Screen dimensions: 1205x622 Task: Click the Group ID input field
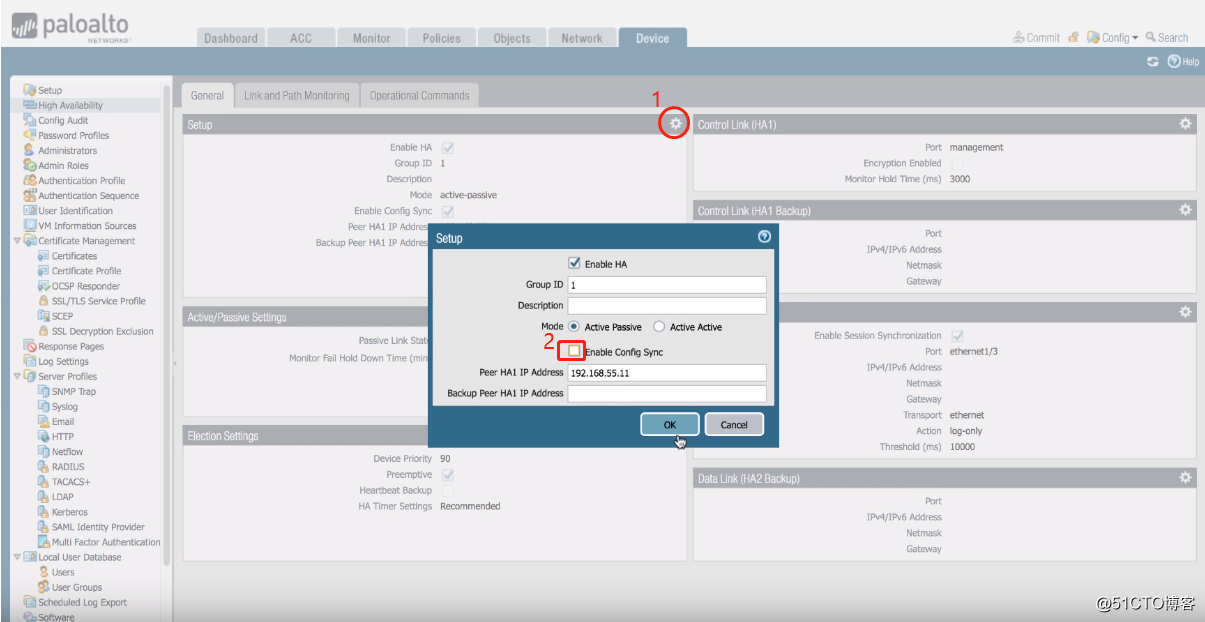click(667, 285)
